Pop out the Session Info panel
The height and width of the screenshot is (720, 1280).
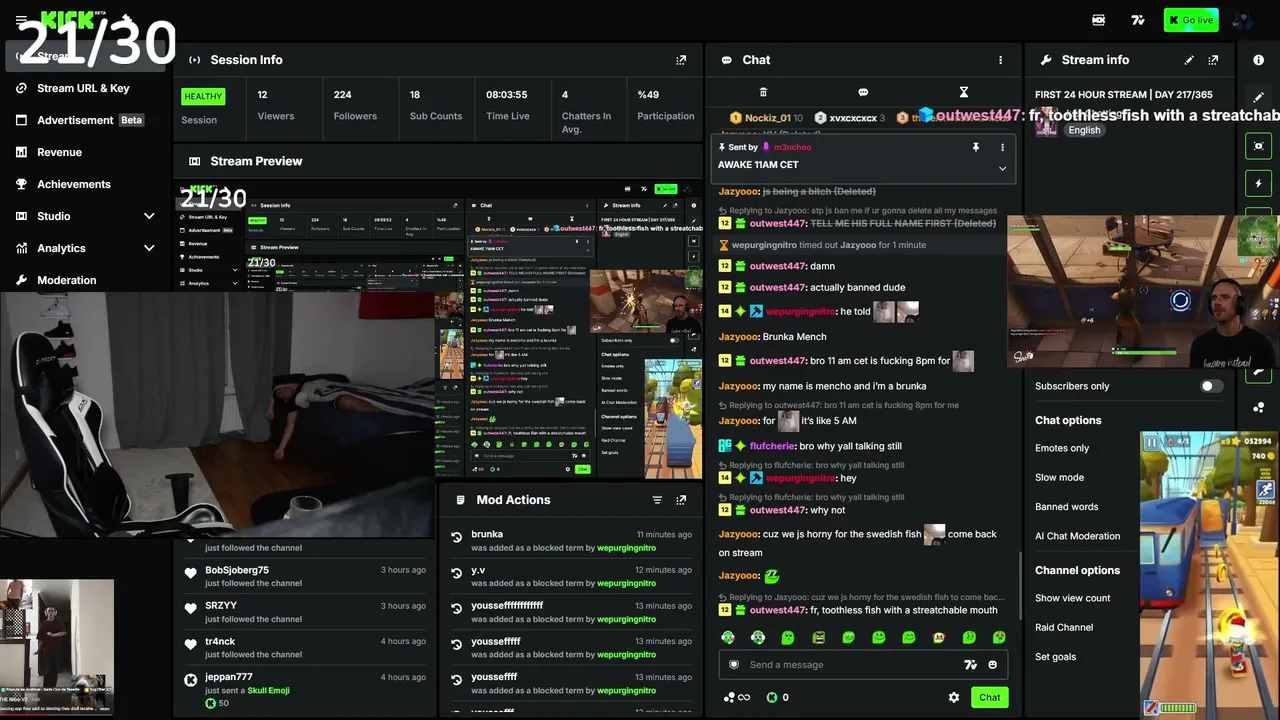tap(681, 60)
